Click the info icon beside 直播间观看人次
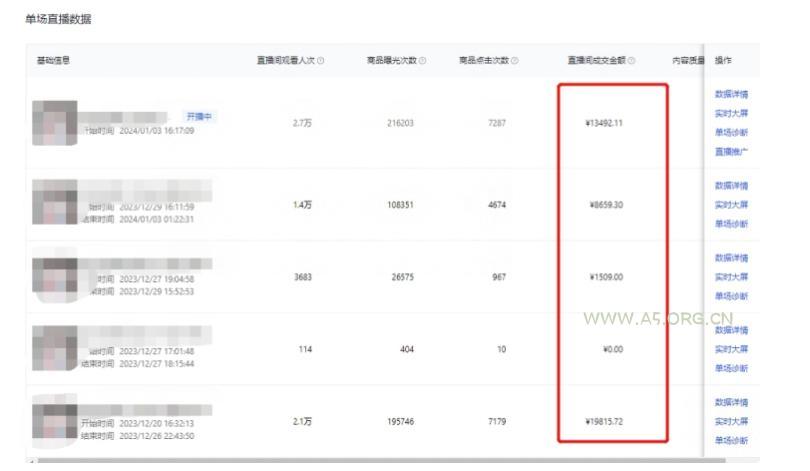This screenshot has width=810, height=471. coord(321,60)
